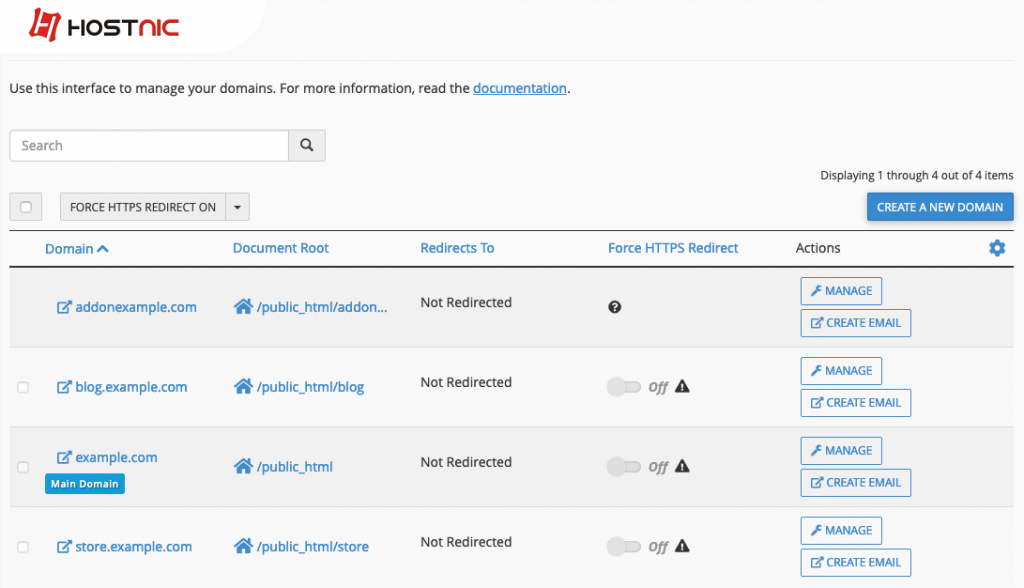Image resolution: width=1024 pixels, height=588 pixels.
Task: Click warning triangle in store.example.com row
Action: (682, 546)
